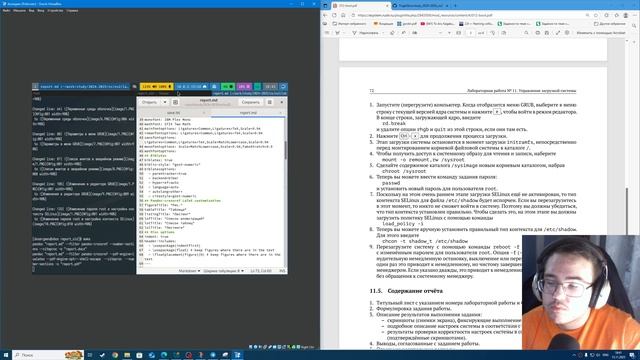This screenshot has height=360, width=640.
Task: Toggle the PDF table of contents sidebar
Action: coord(327,33)
